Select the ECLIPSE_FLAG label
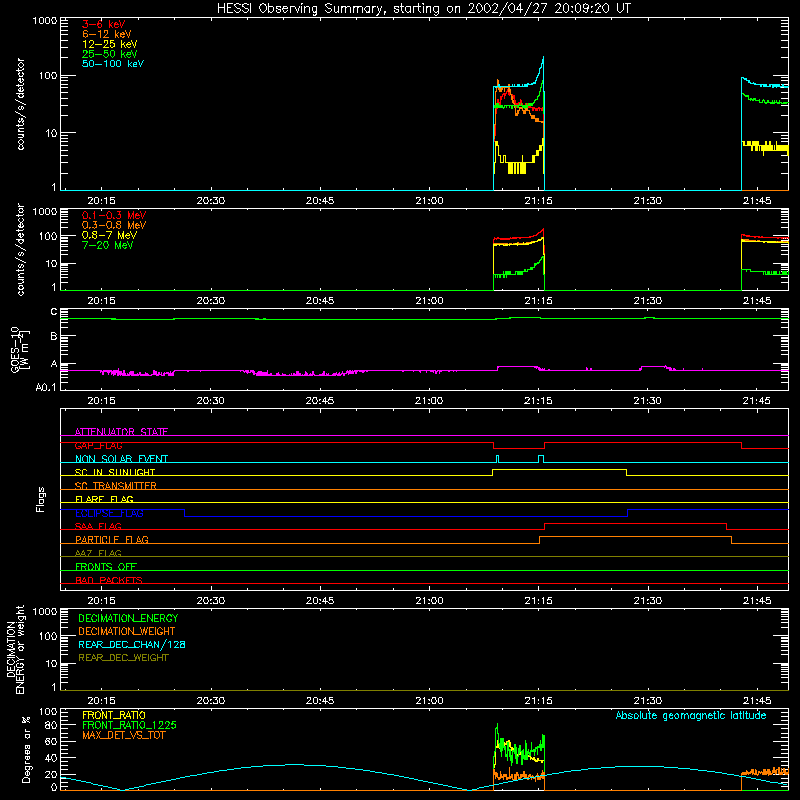Image resolution: width=800 pixels, height=800 pixels. click(x=109, y=513)
